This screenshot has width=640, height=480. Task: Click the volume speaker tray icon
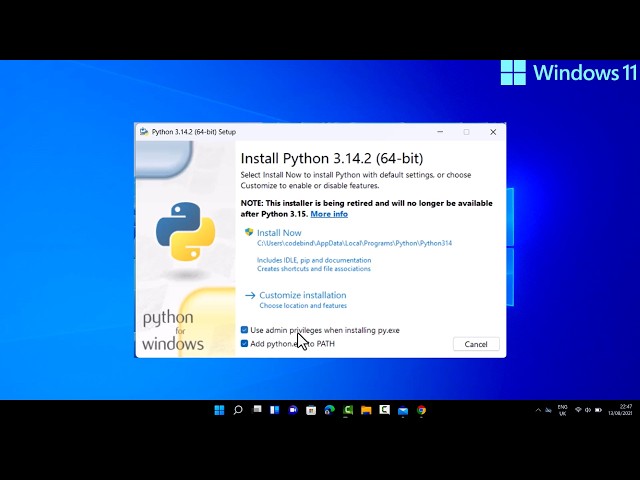588,410
